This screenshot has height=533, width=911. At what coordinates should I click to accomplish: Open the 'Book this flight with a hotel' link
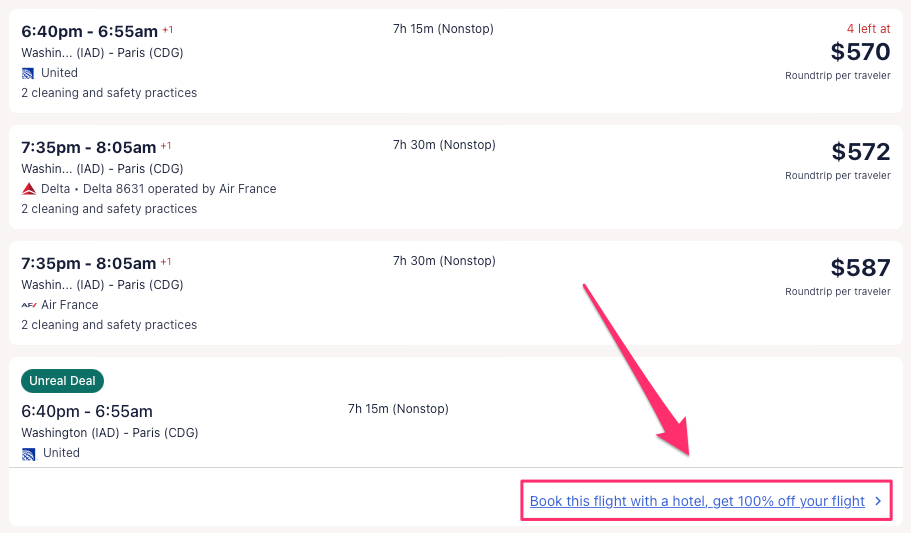[697, 501]
